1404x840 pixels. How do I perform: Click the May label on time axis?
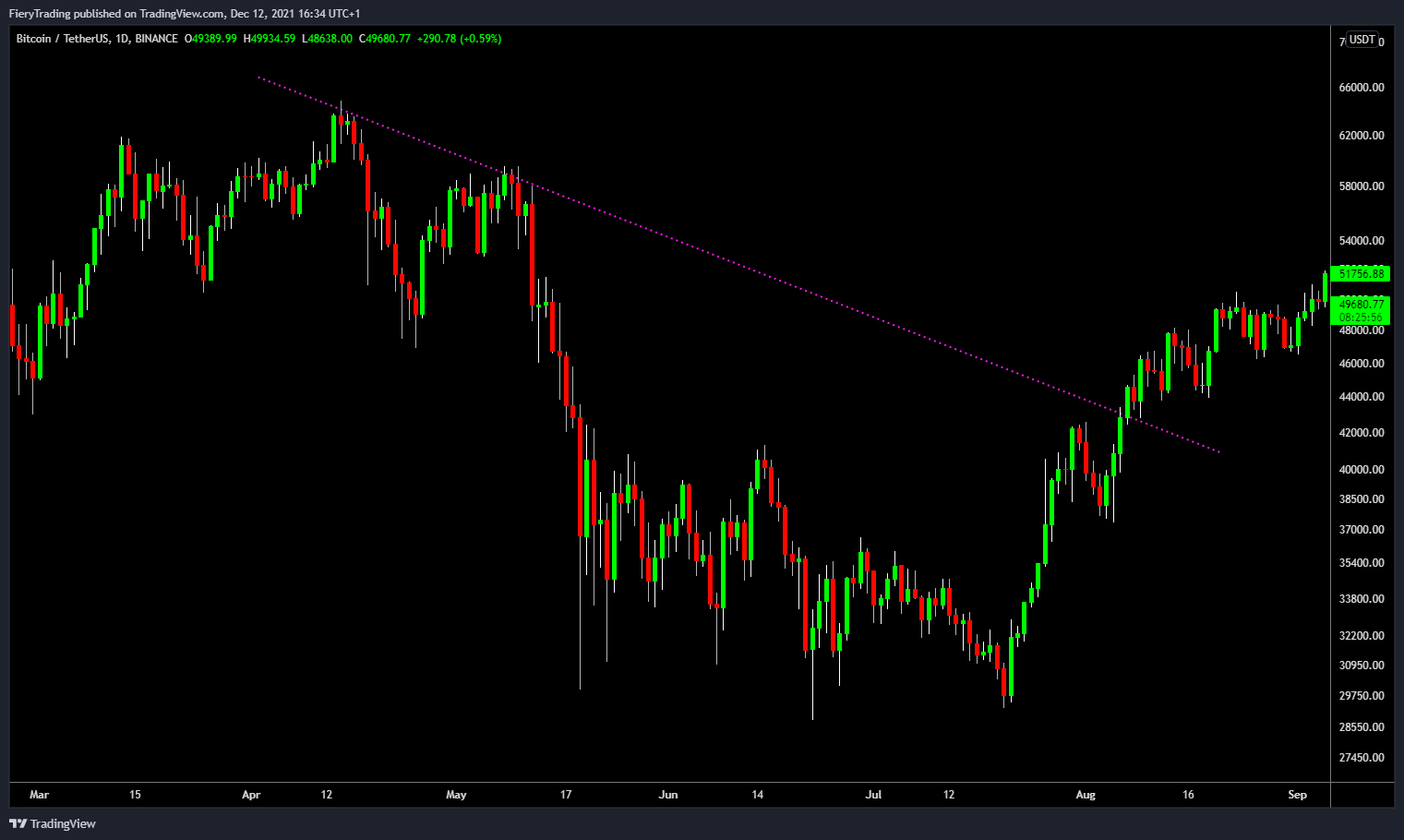click(x=456, y=794)
